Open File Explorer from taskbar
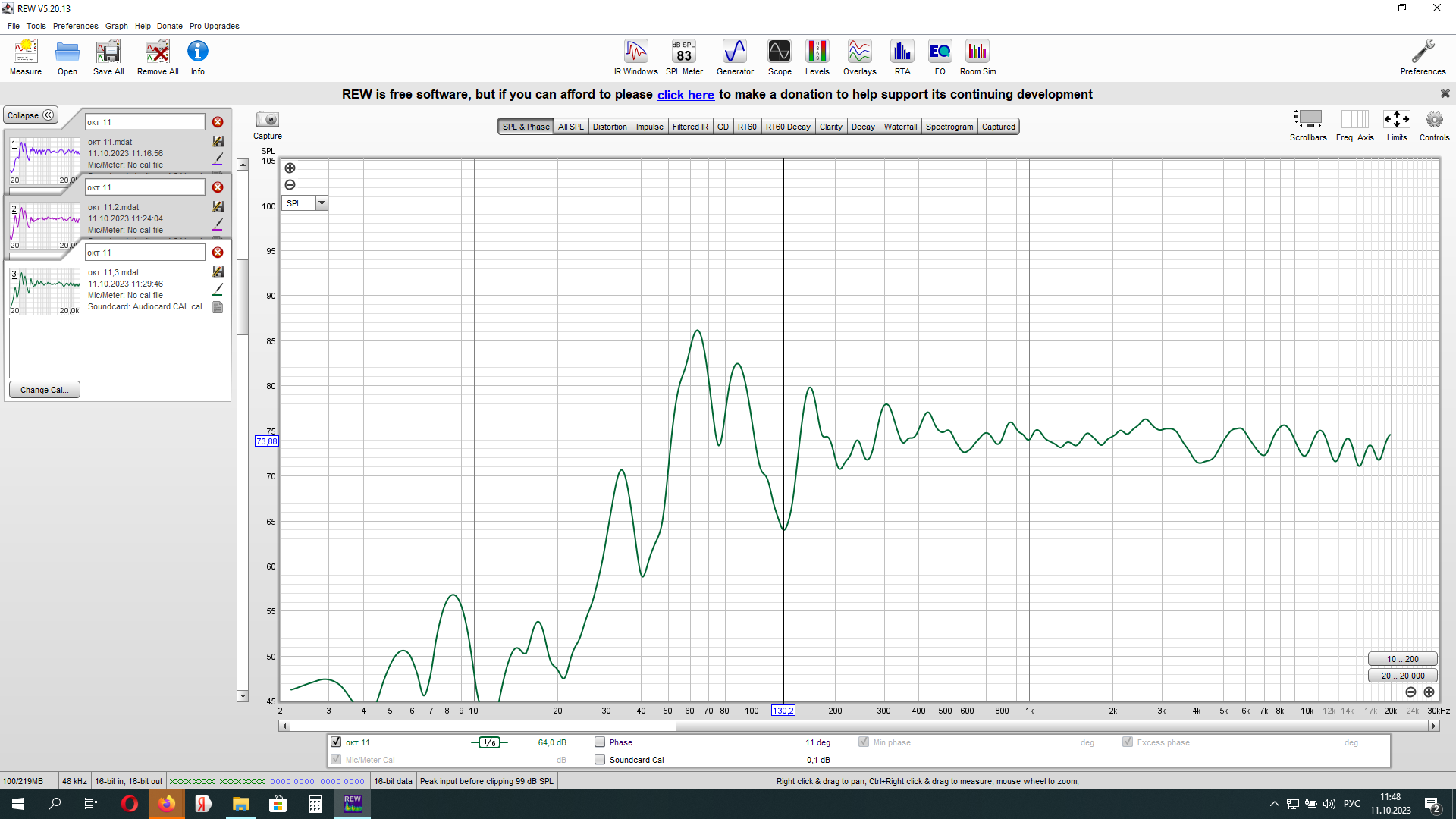This screenshot has height=819, width=1456. tap(240, 804)
